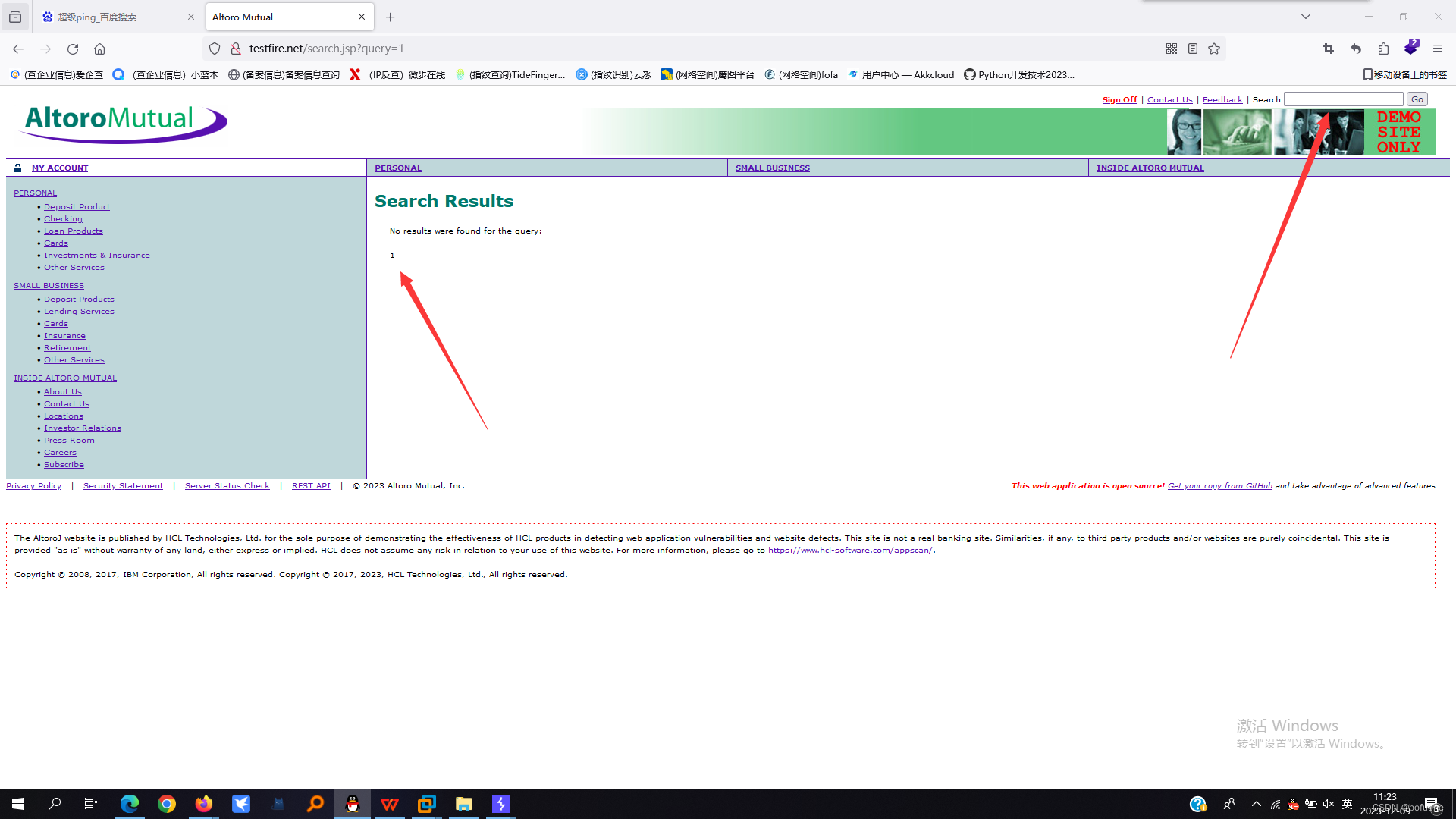Show hidden system tray icons
The width and height of the screenshot is (1456, 819).
coord(1257,804)
